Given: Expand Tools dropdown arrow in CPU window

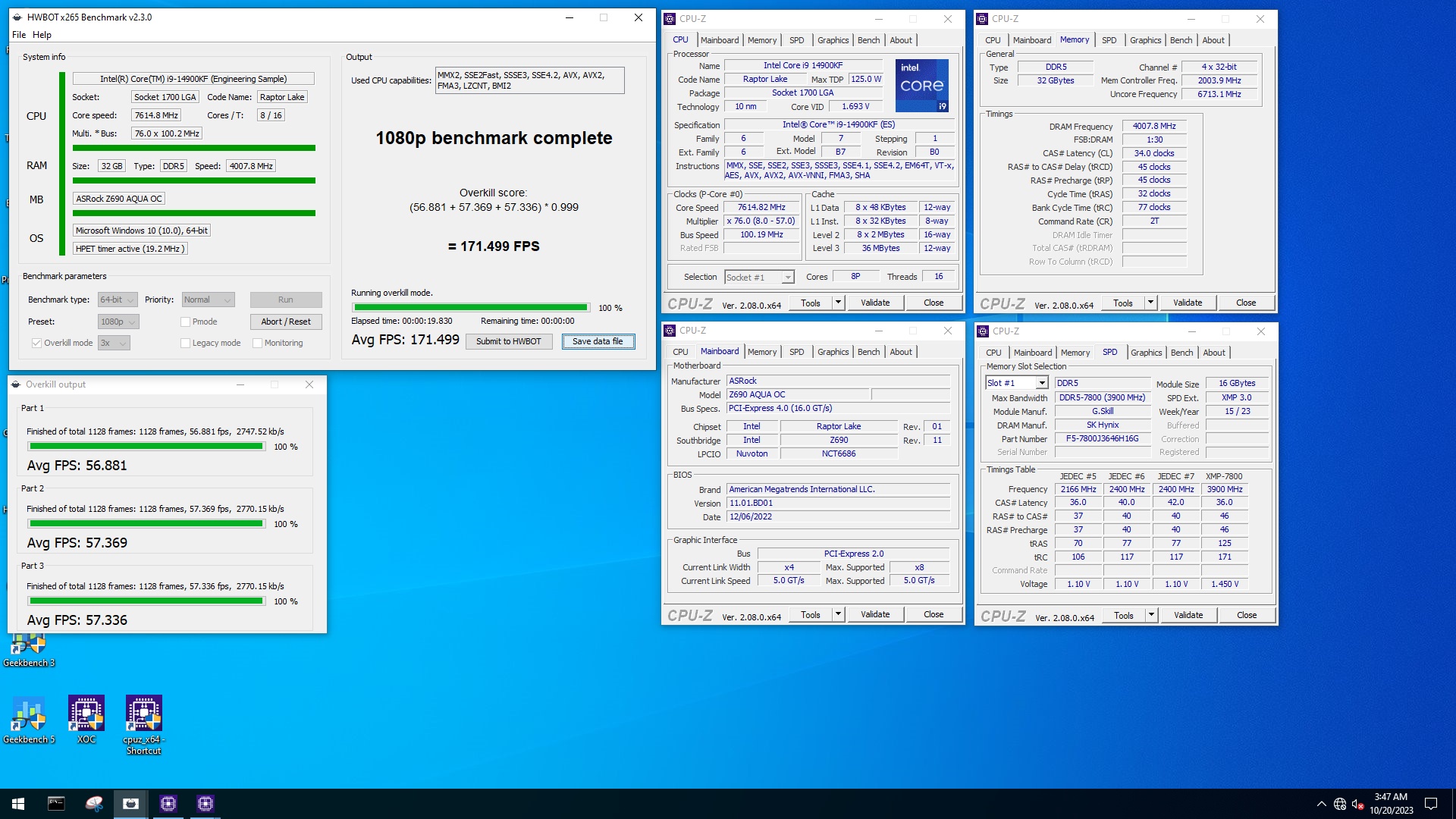Looking at the screenshot, I should pyautogui.click(x=838, y=303).
